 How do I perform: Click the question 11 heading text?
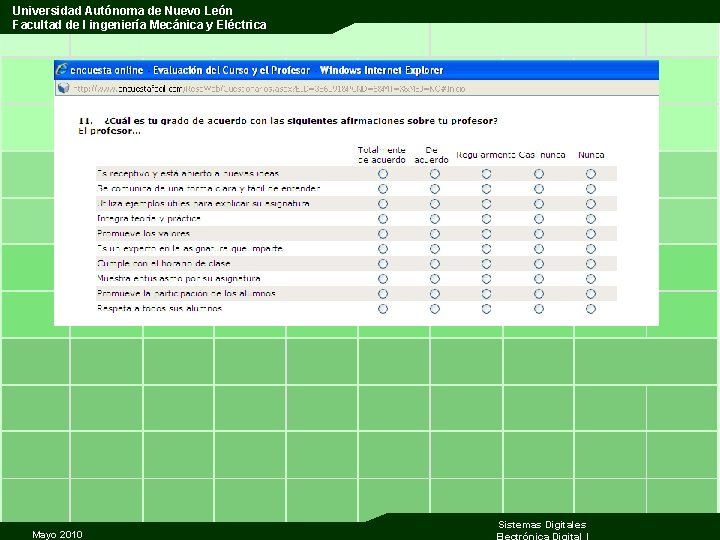[x=288, y=121]
